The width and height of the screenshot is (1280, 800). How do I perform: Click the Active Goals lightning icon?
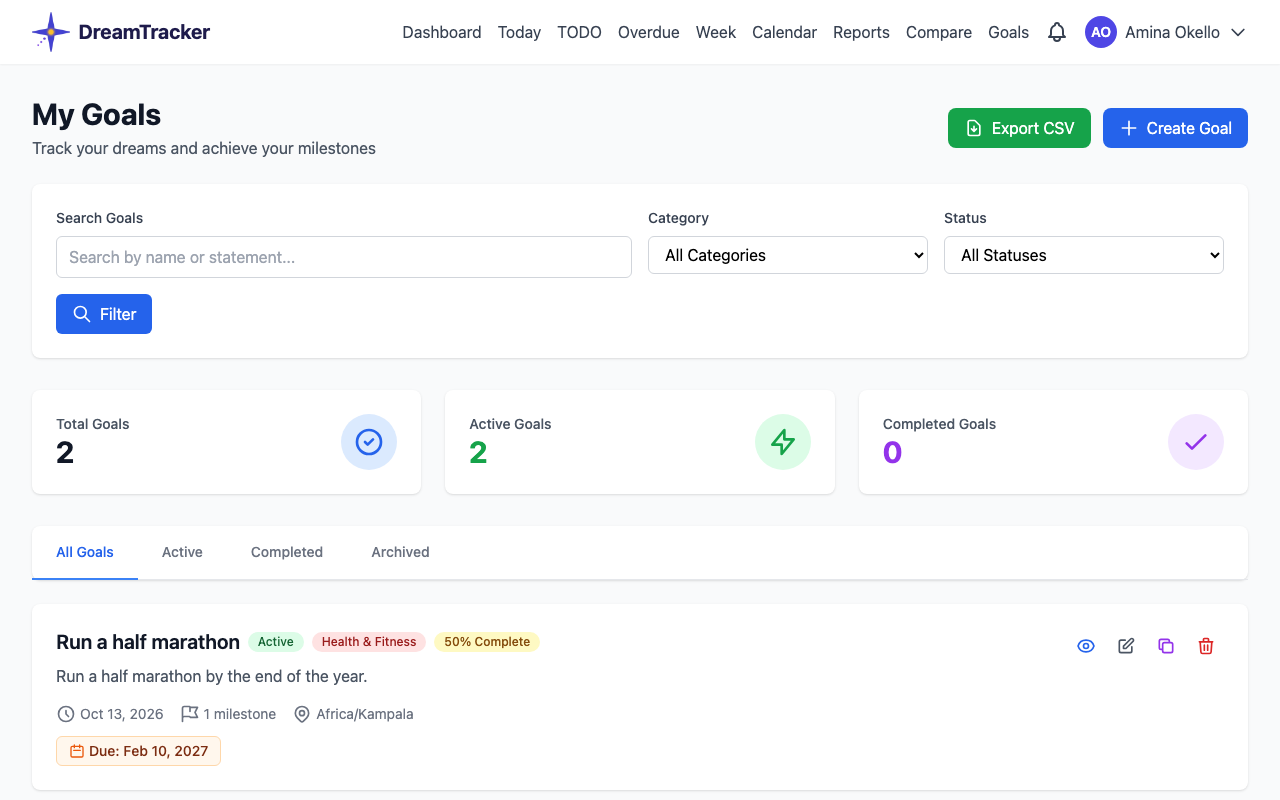[x=783, y=442]
